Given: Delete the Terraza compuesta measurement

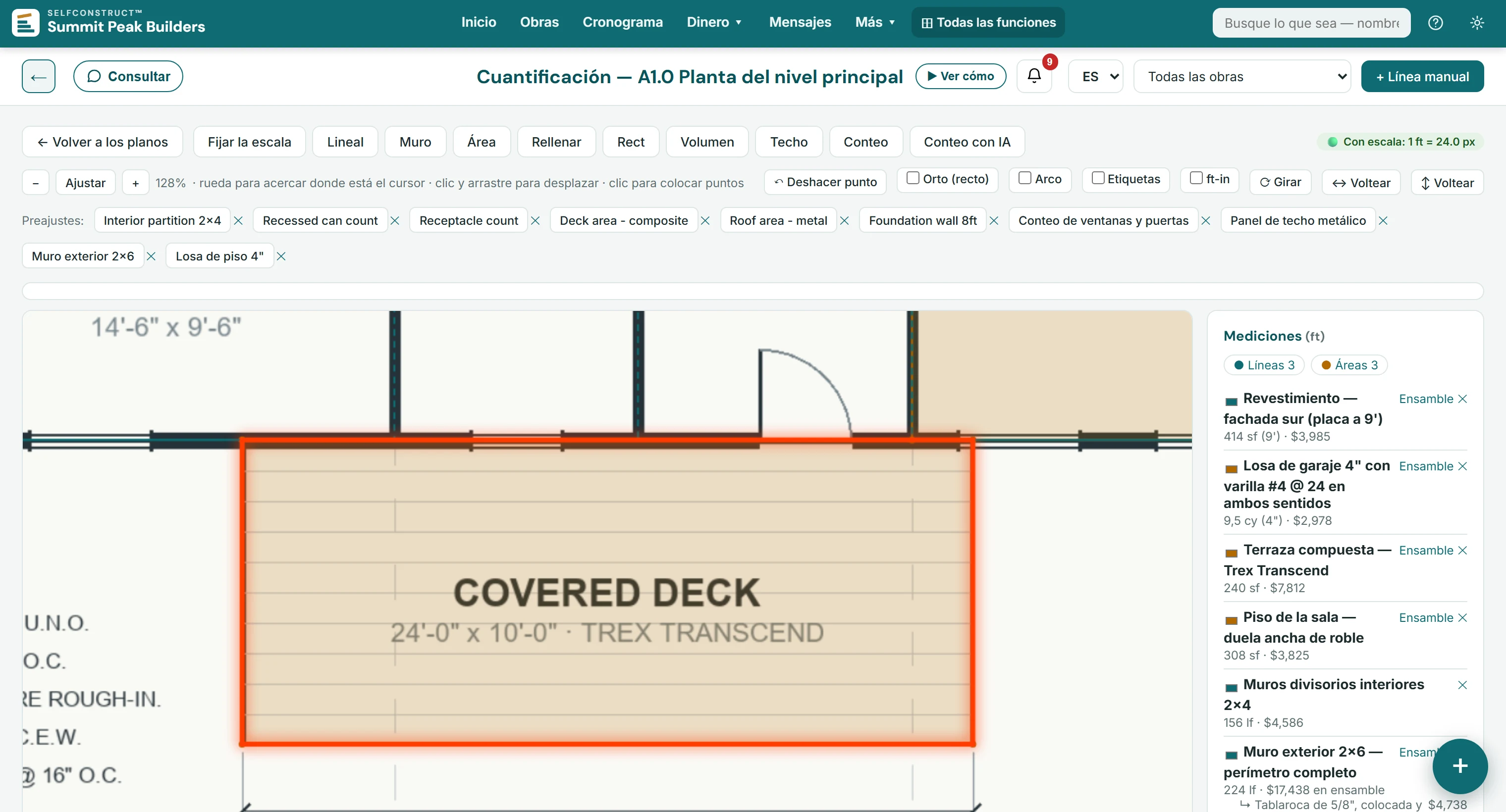Looking at the screenshot, I should (x=1463, y=550).
